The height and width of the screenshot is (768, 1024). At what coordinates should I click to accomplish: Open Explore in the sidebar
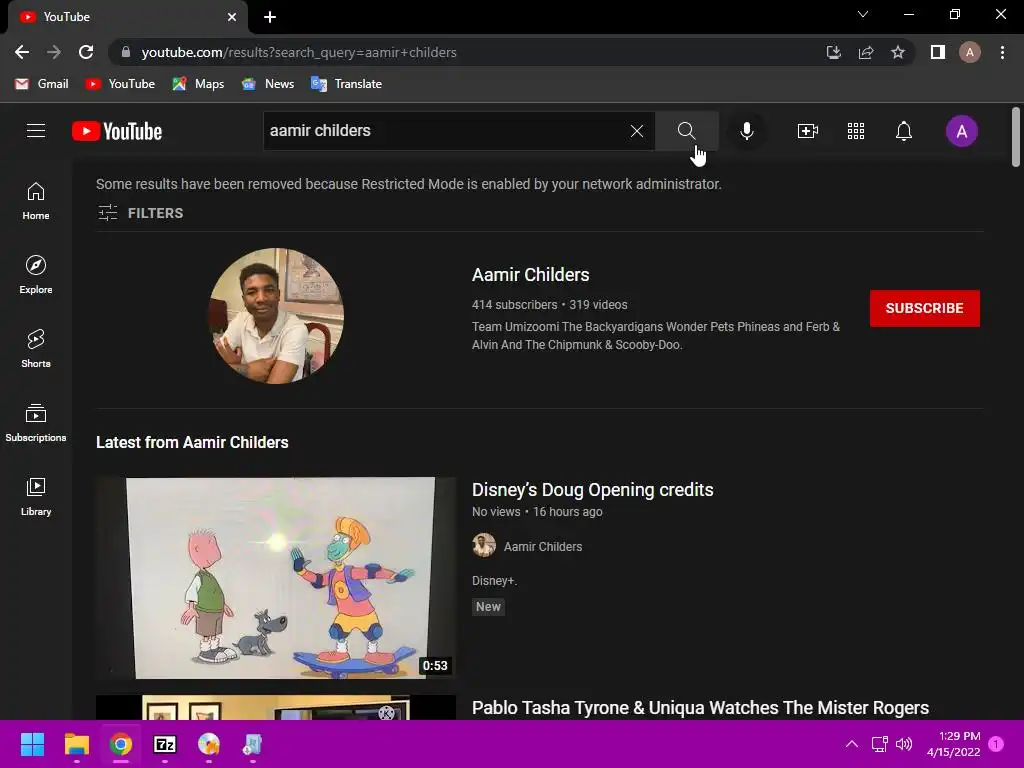pos(36,275)
